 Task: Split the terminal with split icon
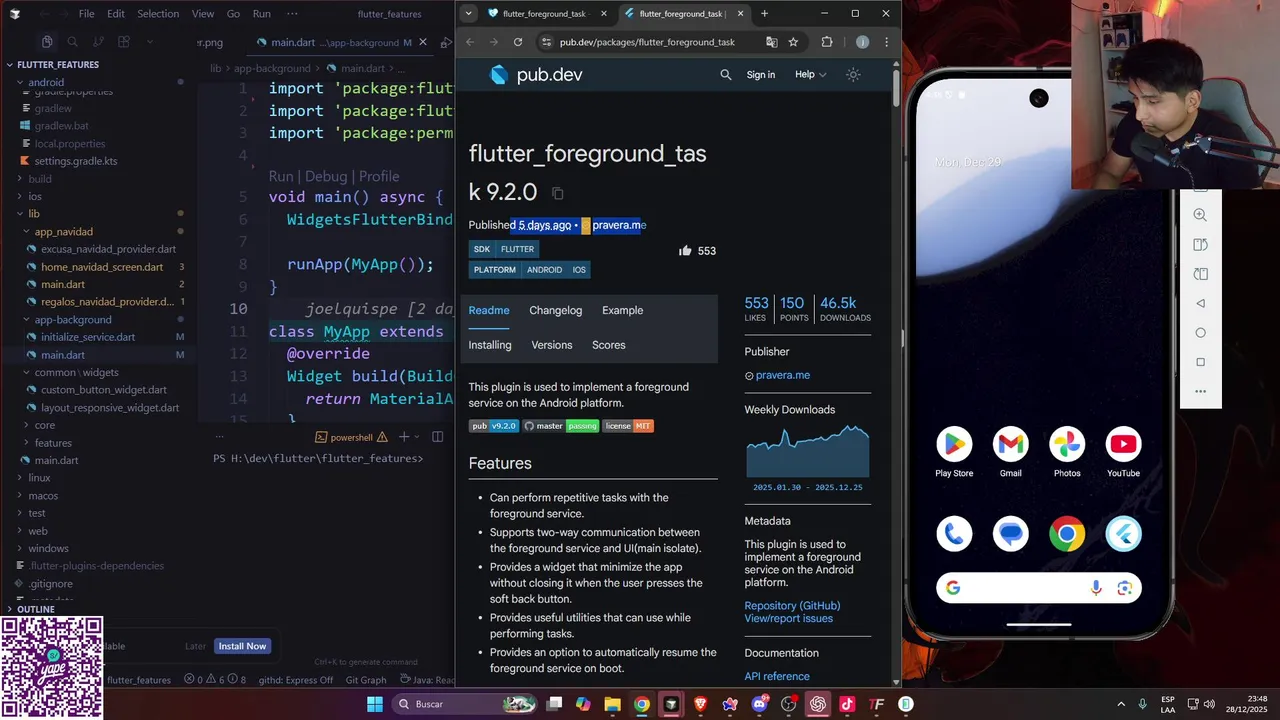click(x=437, y=437)
